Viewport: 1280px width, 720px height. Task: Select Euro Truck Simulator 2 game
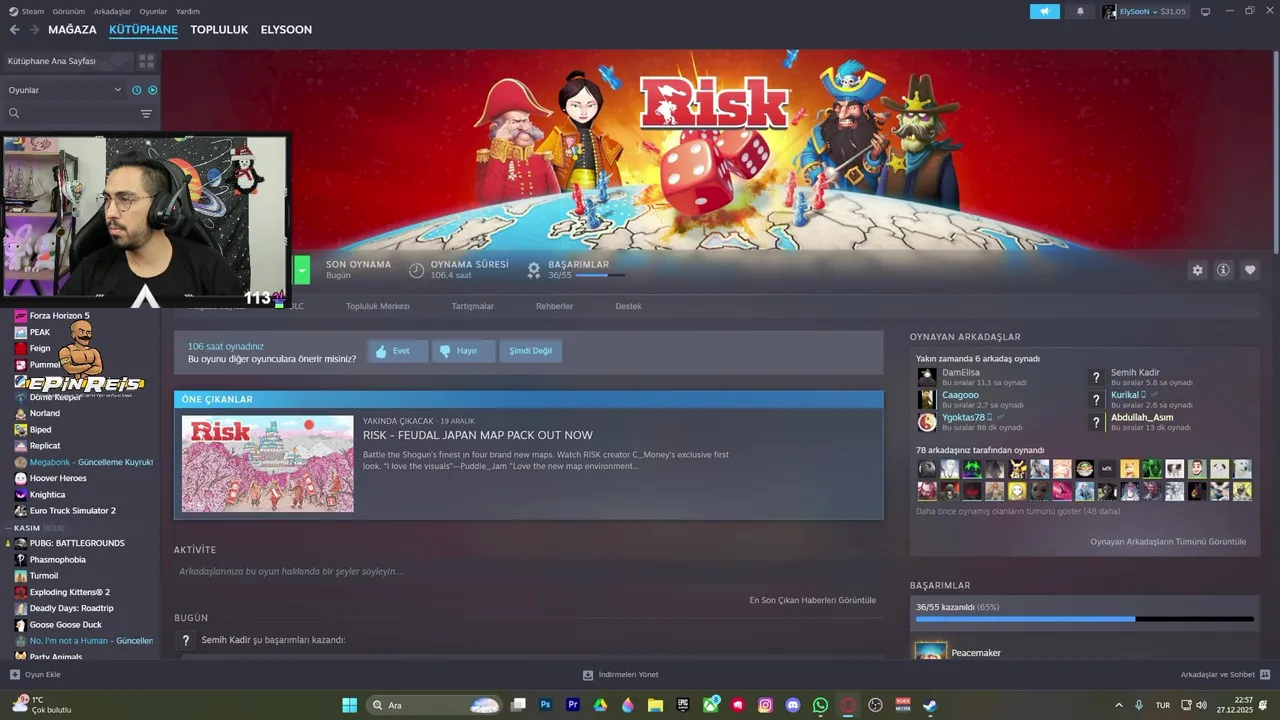(x=72, y=511)
